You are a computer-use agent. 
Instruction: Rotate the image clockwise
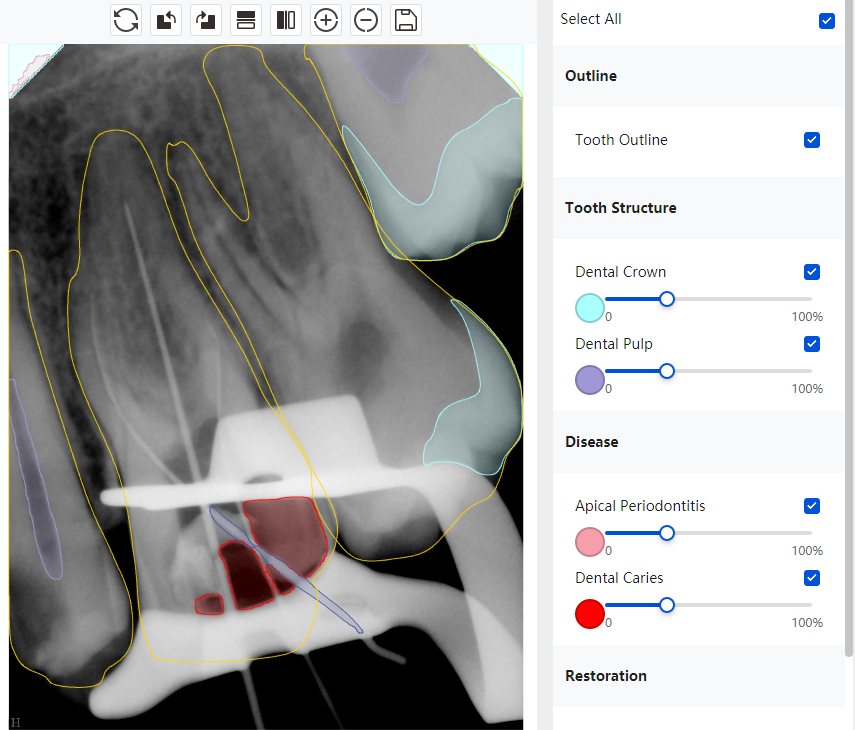(x=206, y=21)
